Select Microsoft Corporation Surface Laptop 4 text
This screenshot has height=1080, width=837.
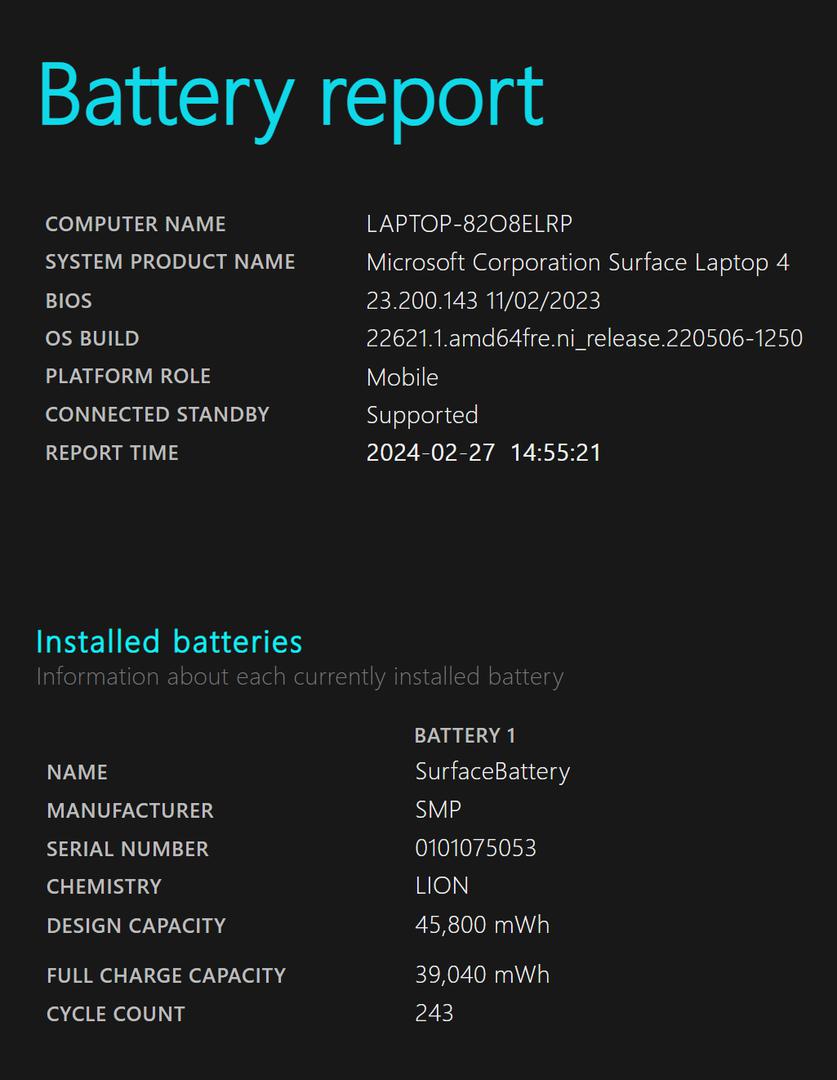577,262
